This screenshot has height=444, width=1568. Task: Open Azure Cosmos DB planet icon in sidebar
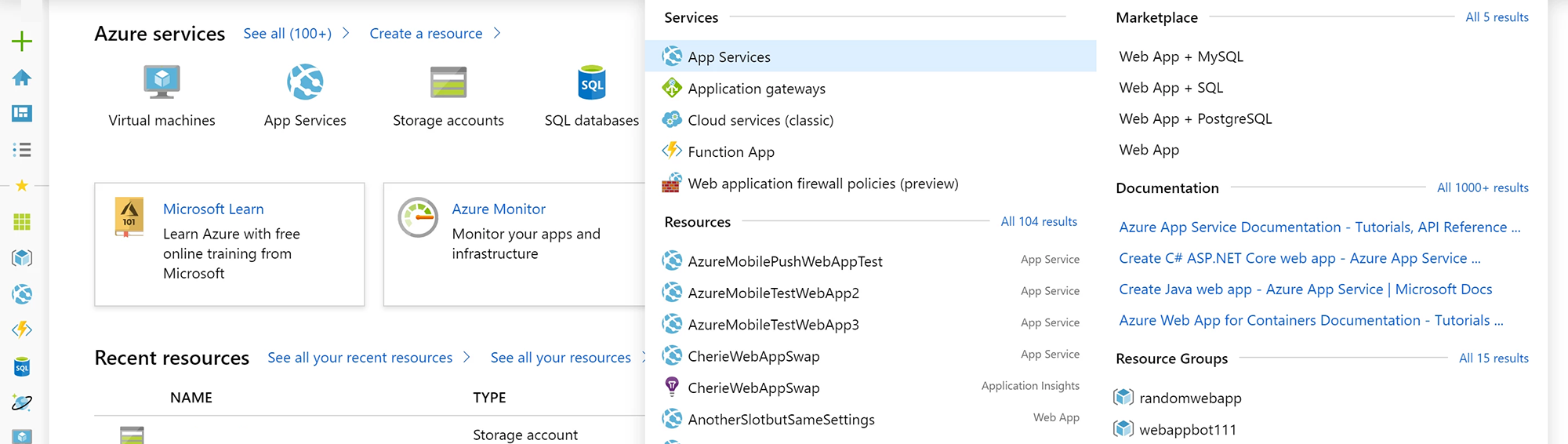click(22, 402)
